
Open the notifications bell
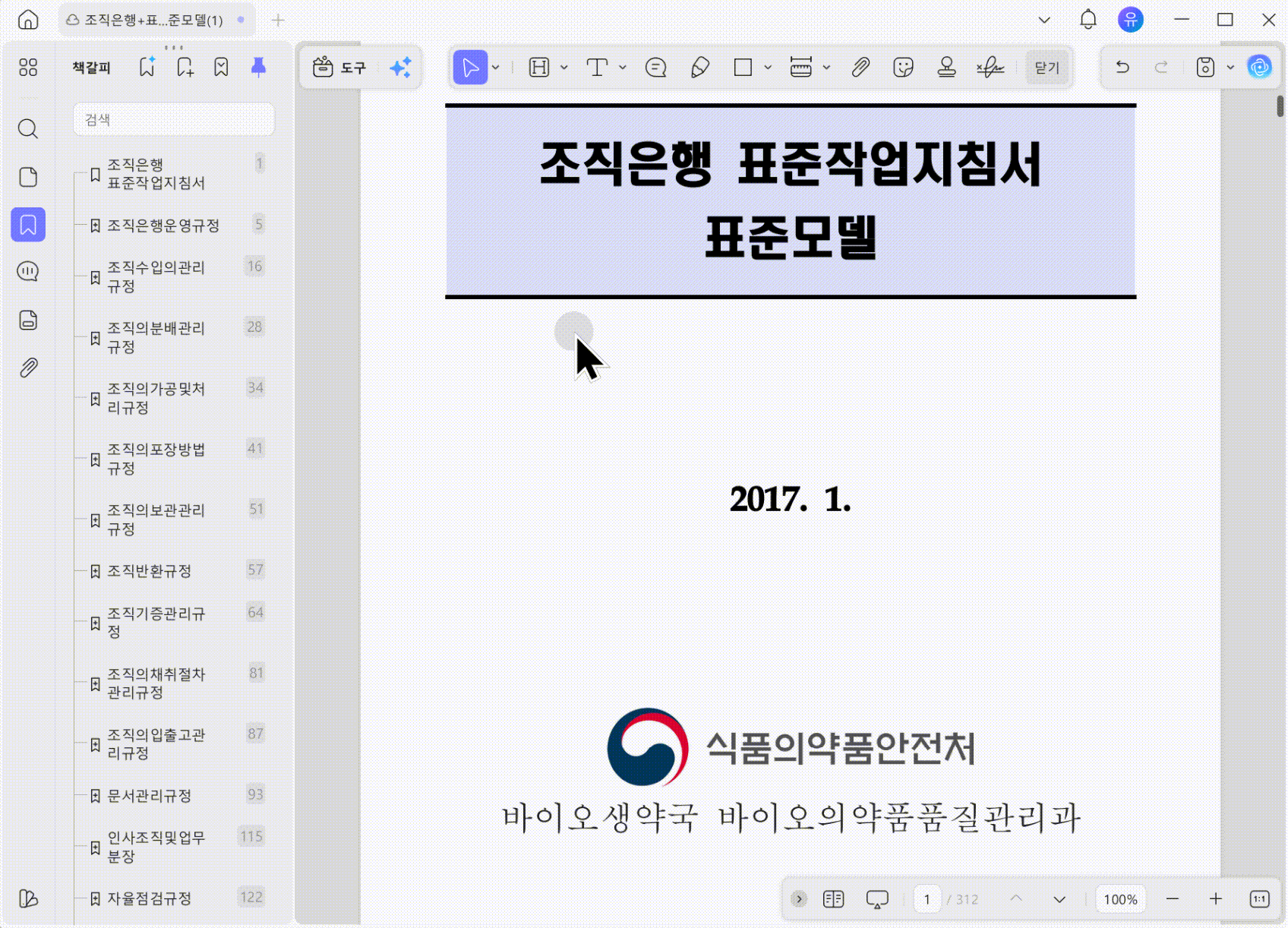(1088, 20)
